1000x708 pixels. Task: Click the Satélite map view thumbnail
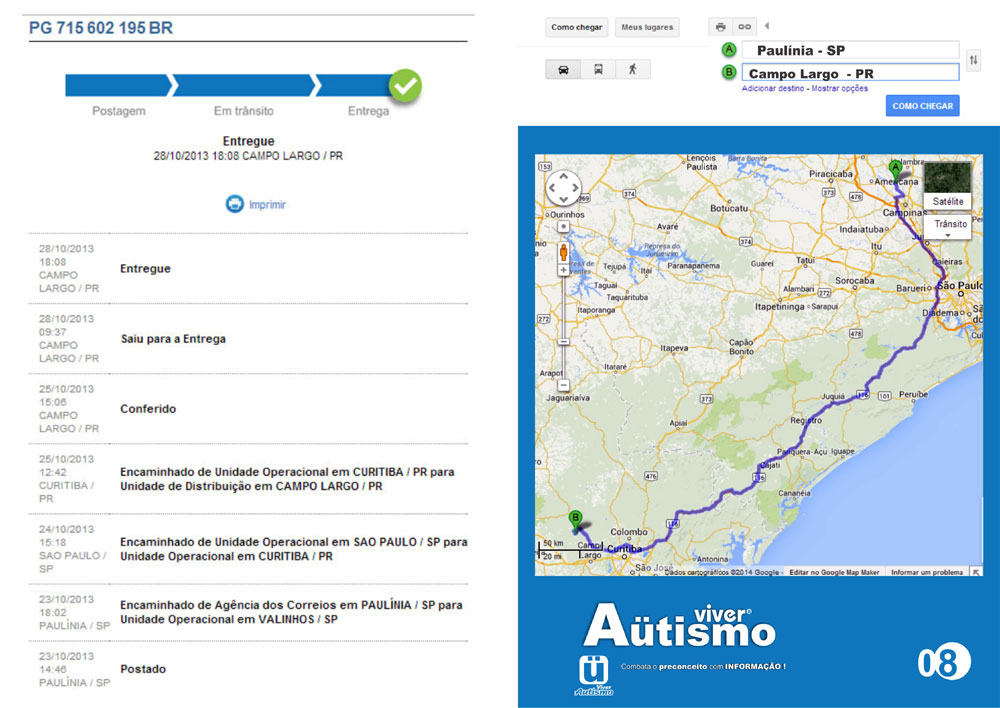coord(948,185)
